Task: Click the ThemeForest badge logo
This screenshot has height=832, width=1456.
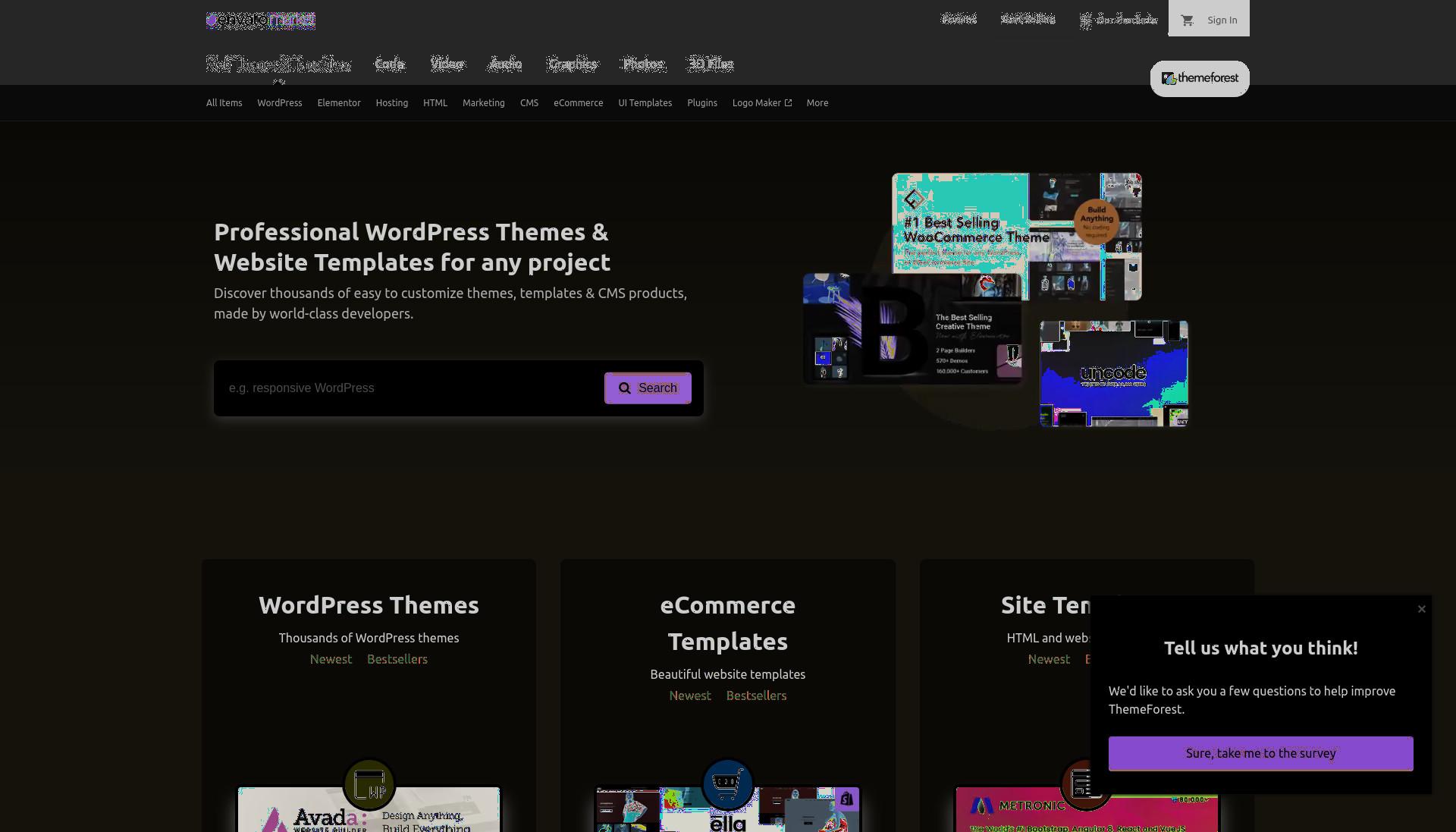Action: [1200, 78]
